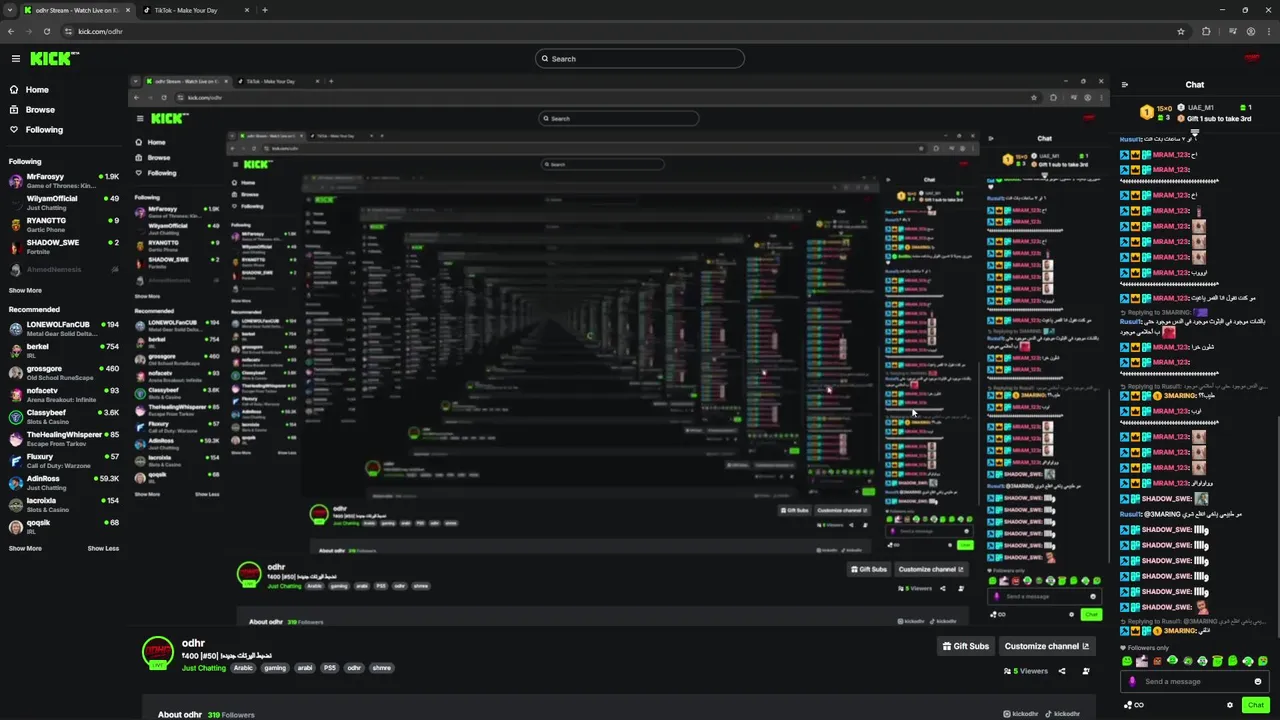Screen dimensions: 1280x720
Task: Open kickodhr TikTok link
Action: (1062, 714)
